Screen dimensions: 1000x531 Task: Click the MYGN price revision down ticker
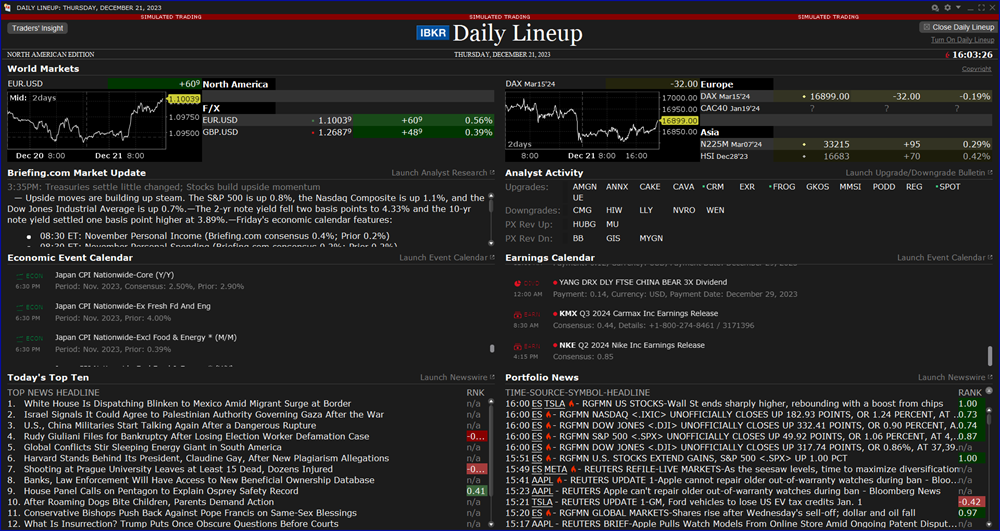pyautogui.click(x=651, y=238)
